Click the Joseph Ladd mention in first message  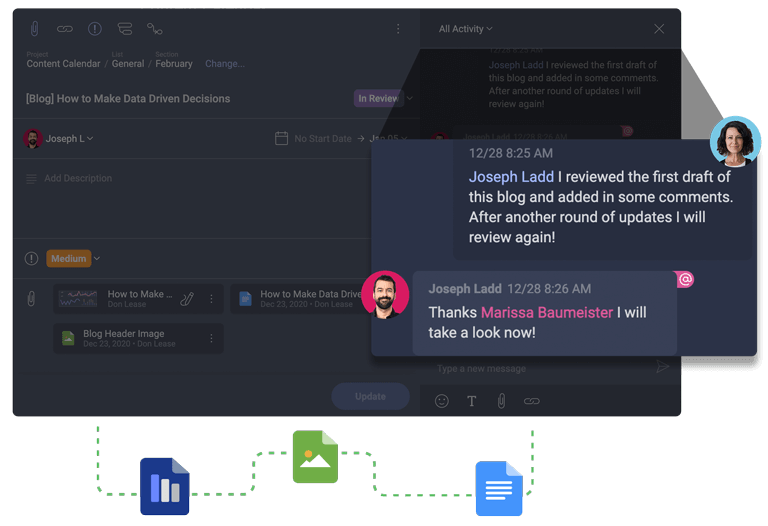(x=511, y=177)
